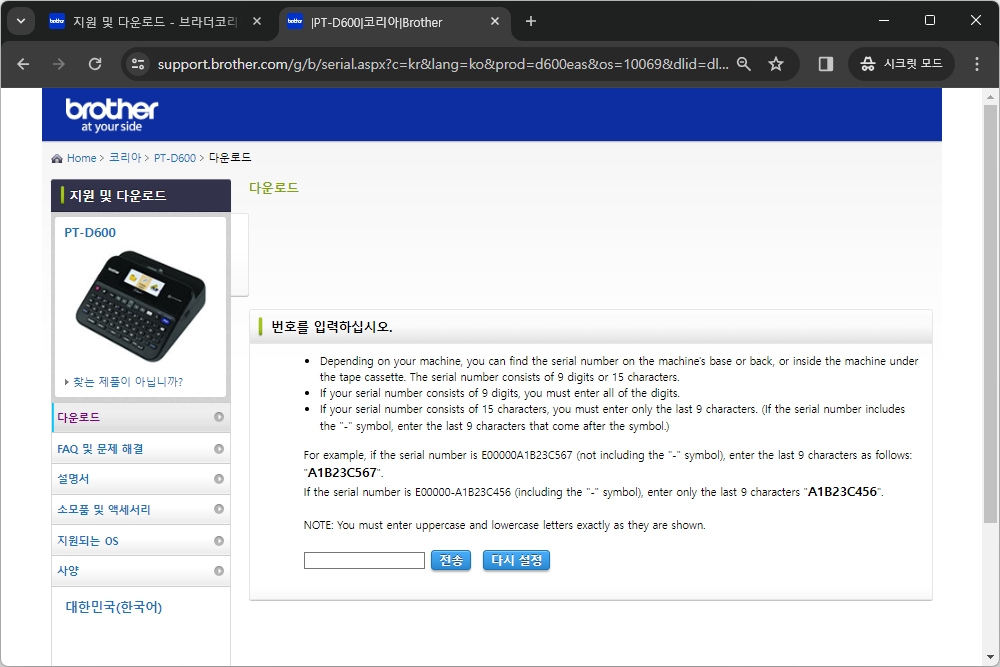The image size is (1000, 667).
Task: Click arrow icon on 지원되는 OS row
Action: 219,541
